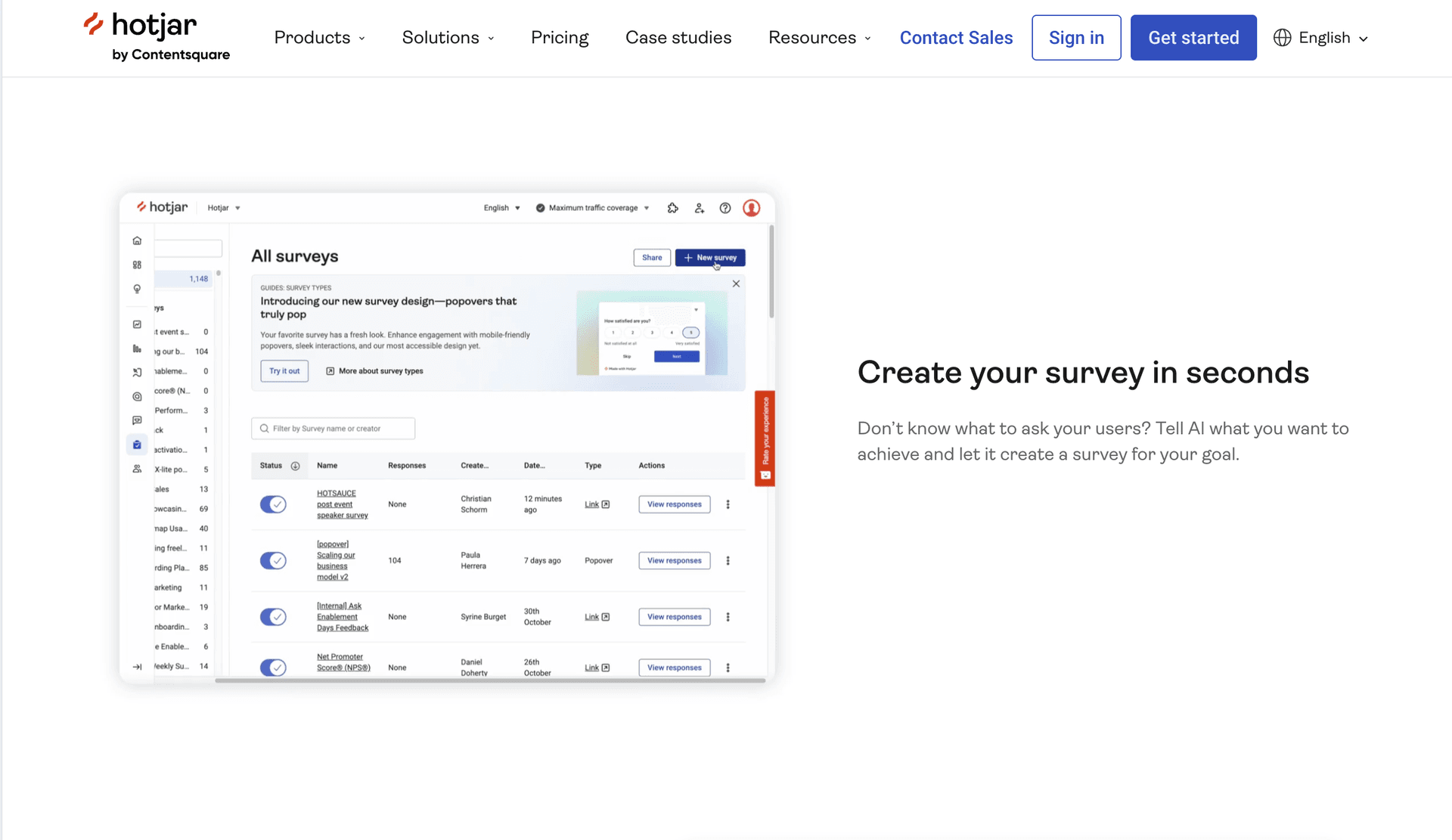The image size is (1452, 840).
Task: Click the feedback chat sidebar icon
Action: click(137, 420)
